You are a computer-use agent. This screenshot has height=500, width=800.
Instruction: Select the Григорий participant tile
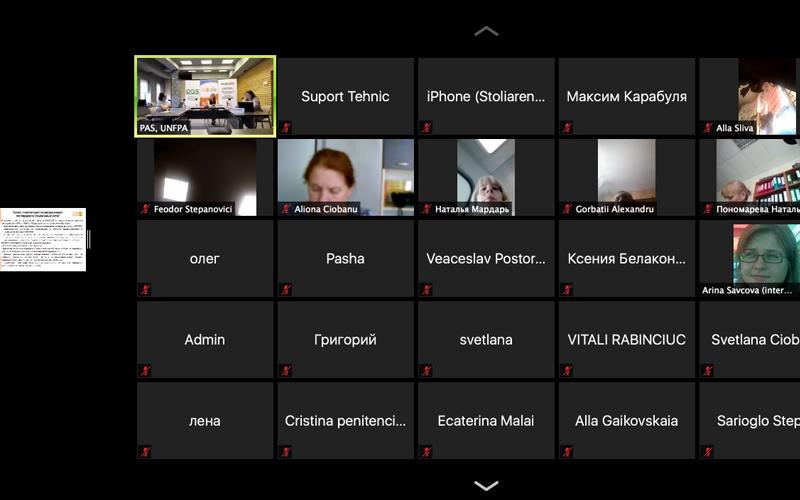point(345,340)
